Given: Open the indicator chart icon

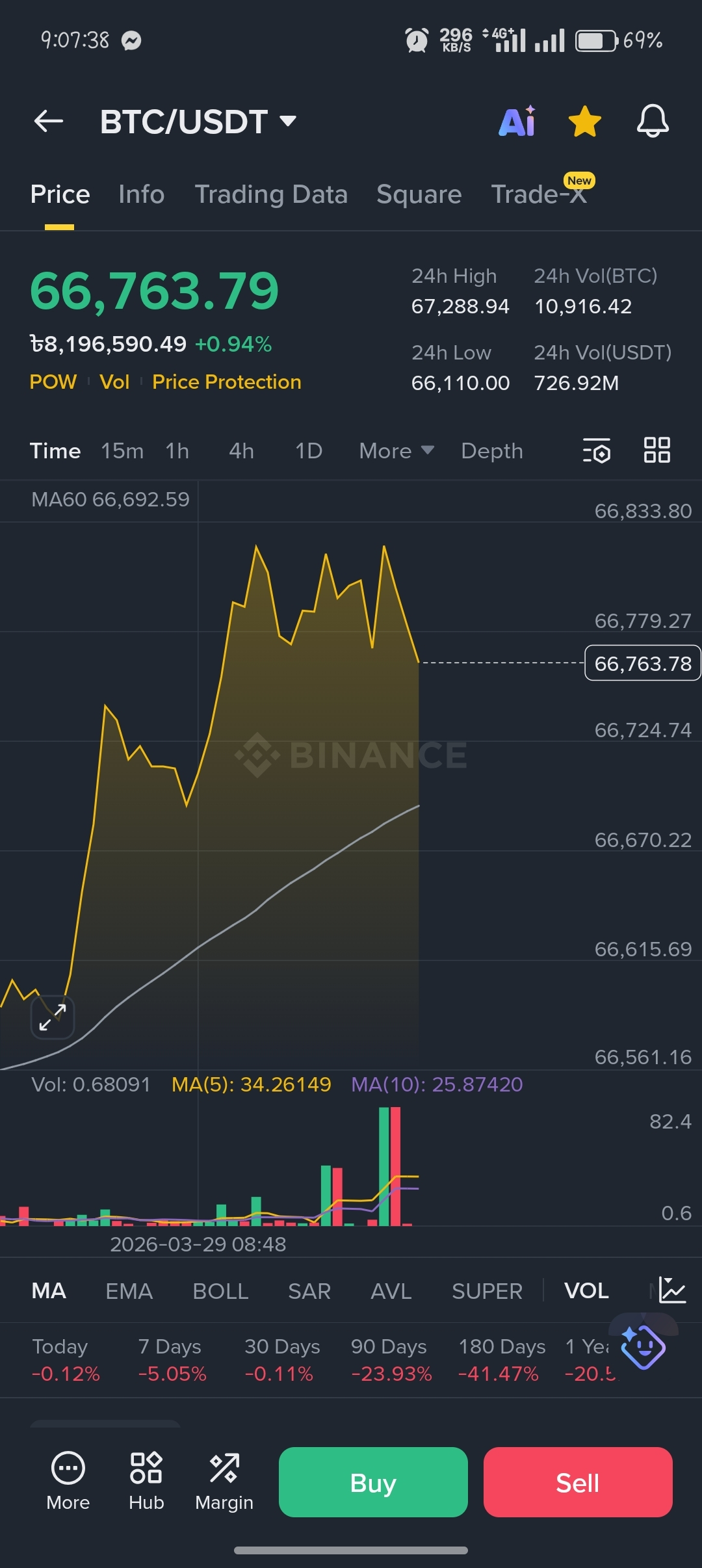Looking at the screenshot, I should coord(671,1290).
